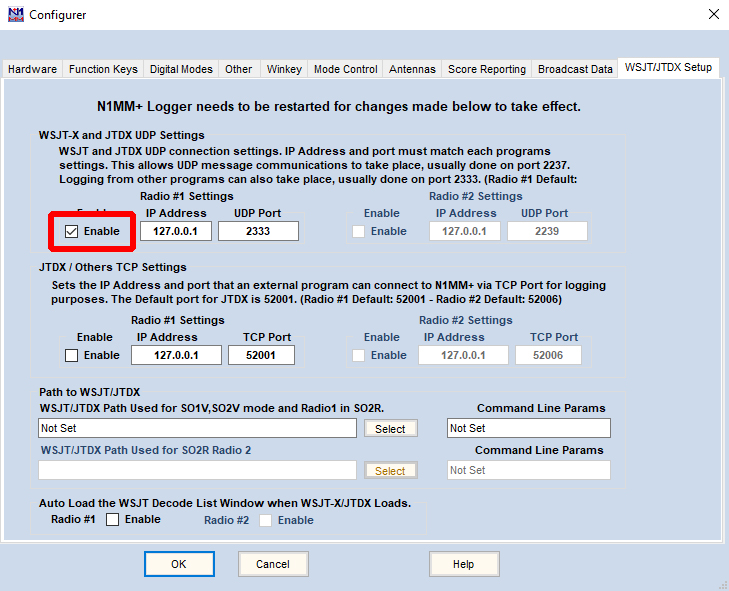Click UDP Radio #1 IP Address field
Screen dimensions: 729x591
(x=176, y=231)
